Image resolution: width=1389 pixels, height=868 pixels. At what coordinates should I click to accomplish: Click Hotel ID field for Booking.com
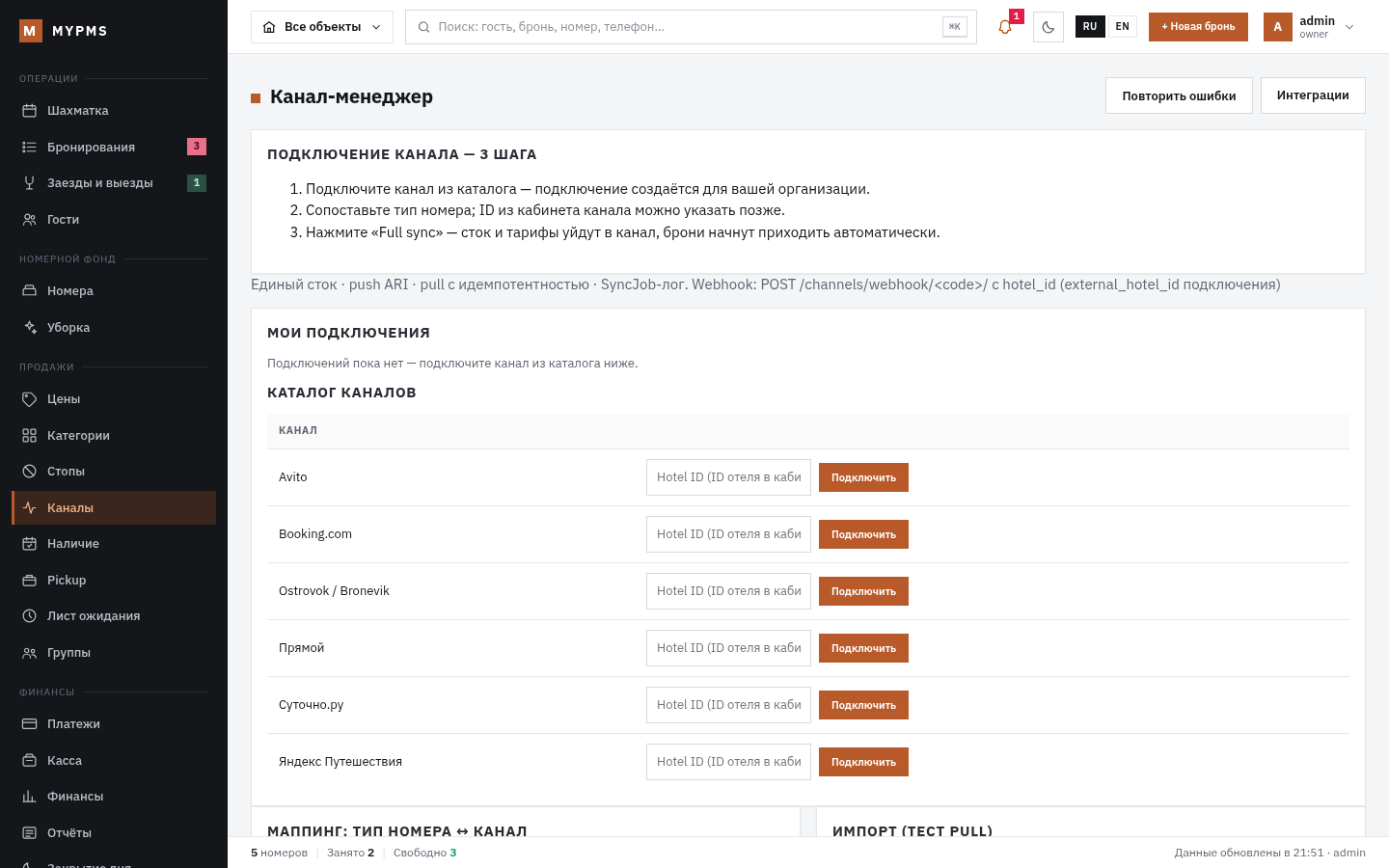pyautogui.click(x=728, y=534)
